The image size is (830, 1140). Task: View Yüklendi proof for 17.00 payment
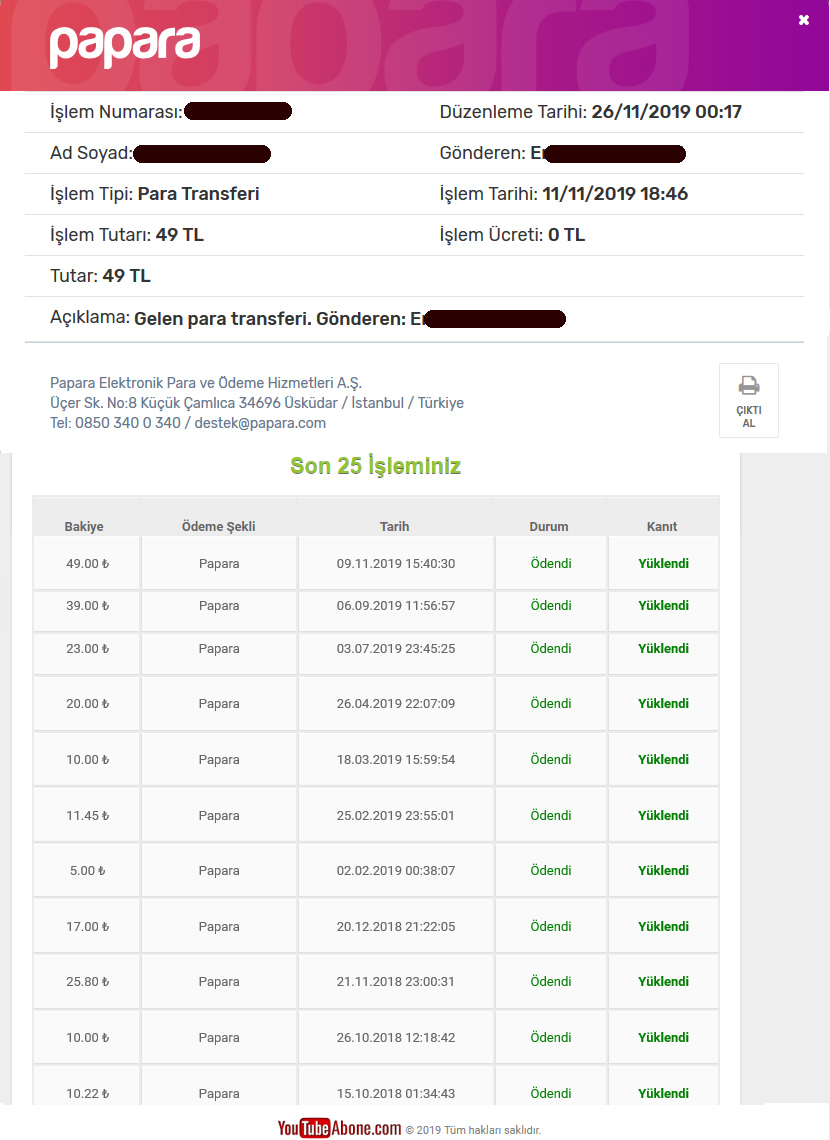point(663,927)
